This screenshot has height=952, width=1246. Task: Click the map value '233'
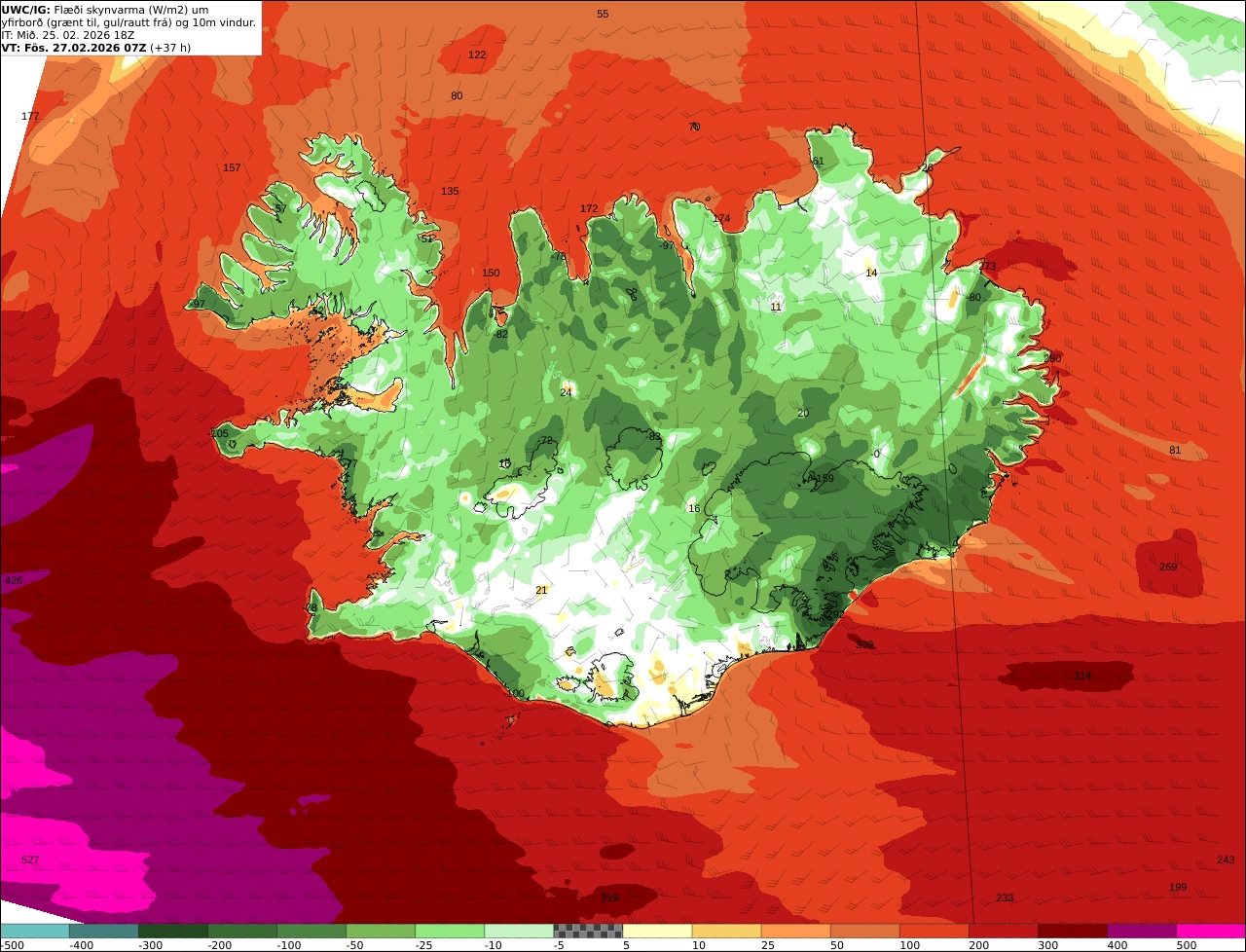point(1005,897)
